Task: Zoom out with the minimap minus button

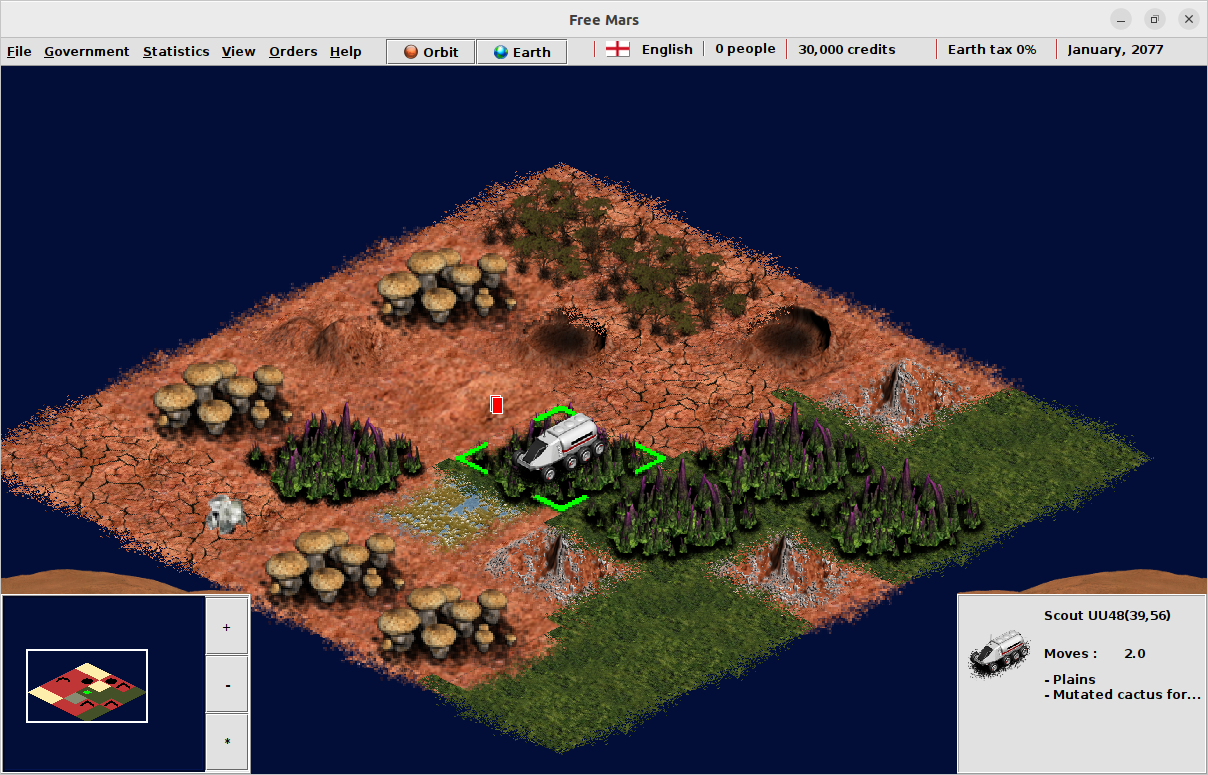Action: tap(227, 685)
